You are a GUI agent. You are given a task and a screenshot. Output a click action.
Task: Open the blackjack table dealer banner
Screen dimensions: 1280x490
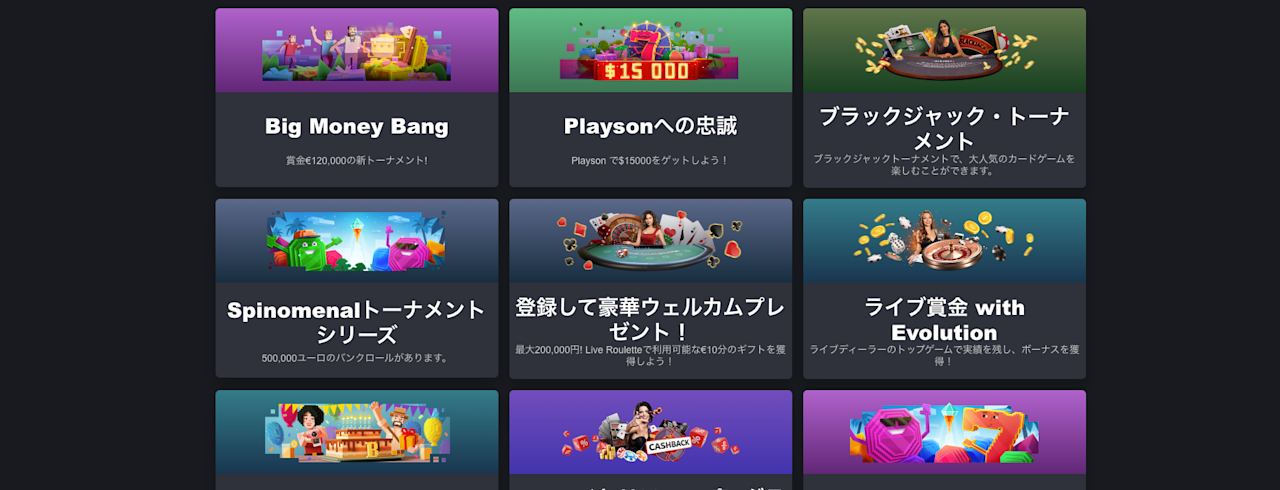(x=944, y=50)
